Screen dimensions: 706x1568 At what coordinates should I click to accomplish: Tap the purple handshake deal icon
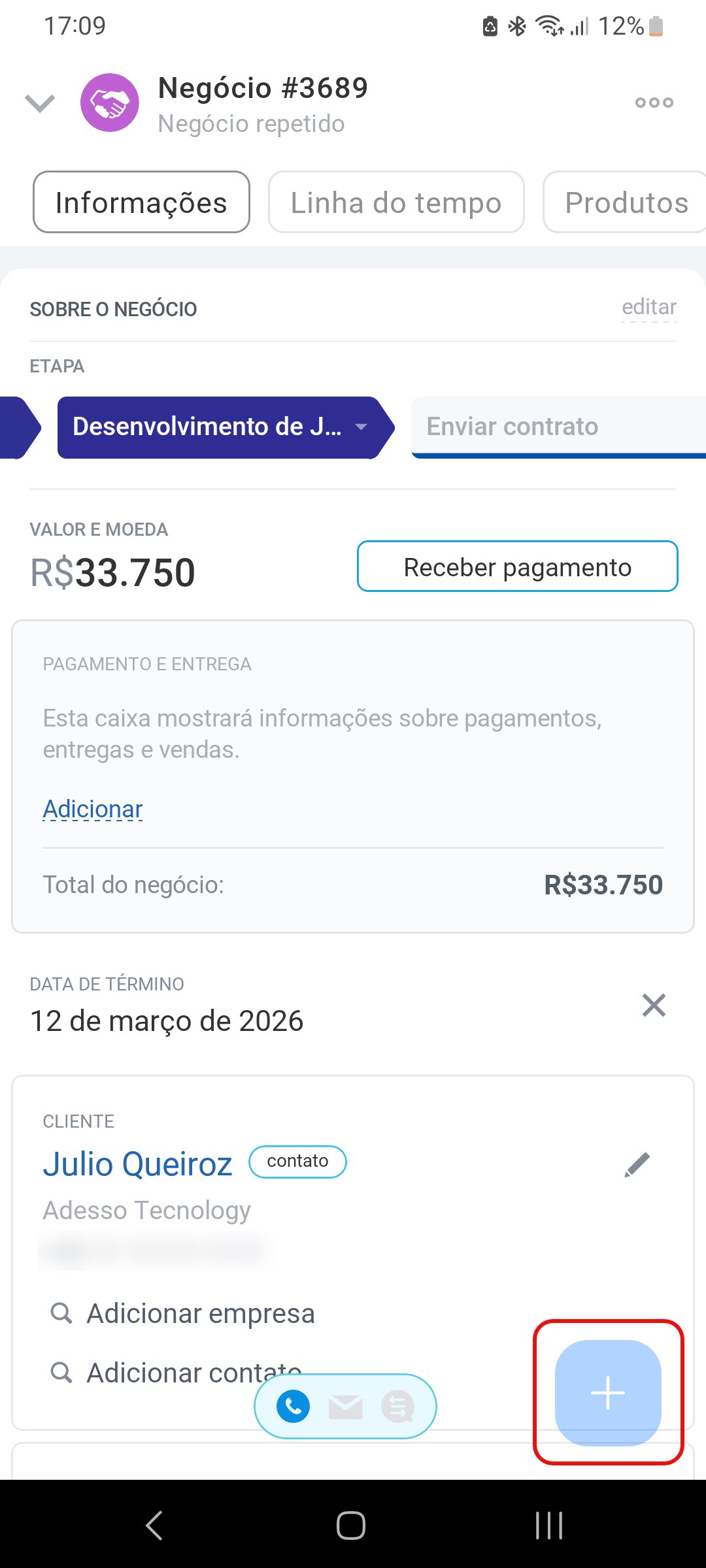(110, 103)
